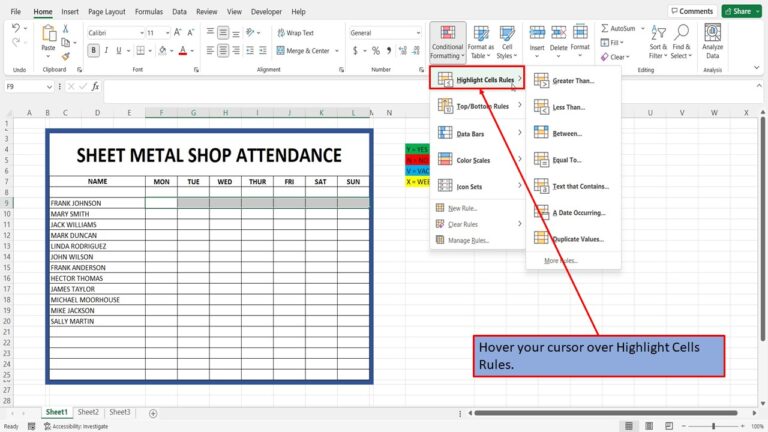This screenshot has height=432, width=768.
Task: Choose Less Than rule
Action: click(573, 107)
